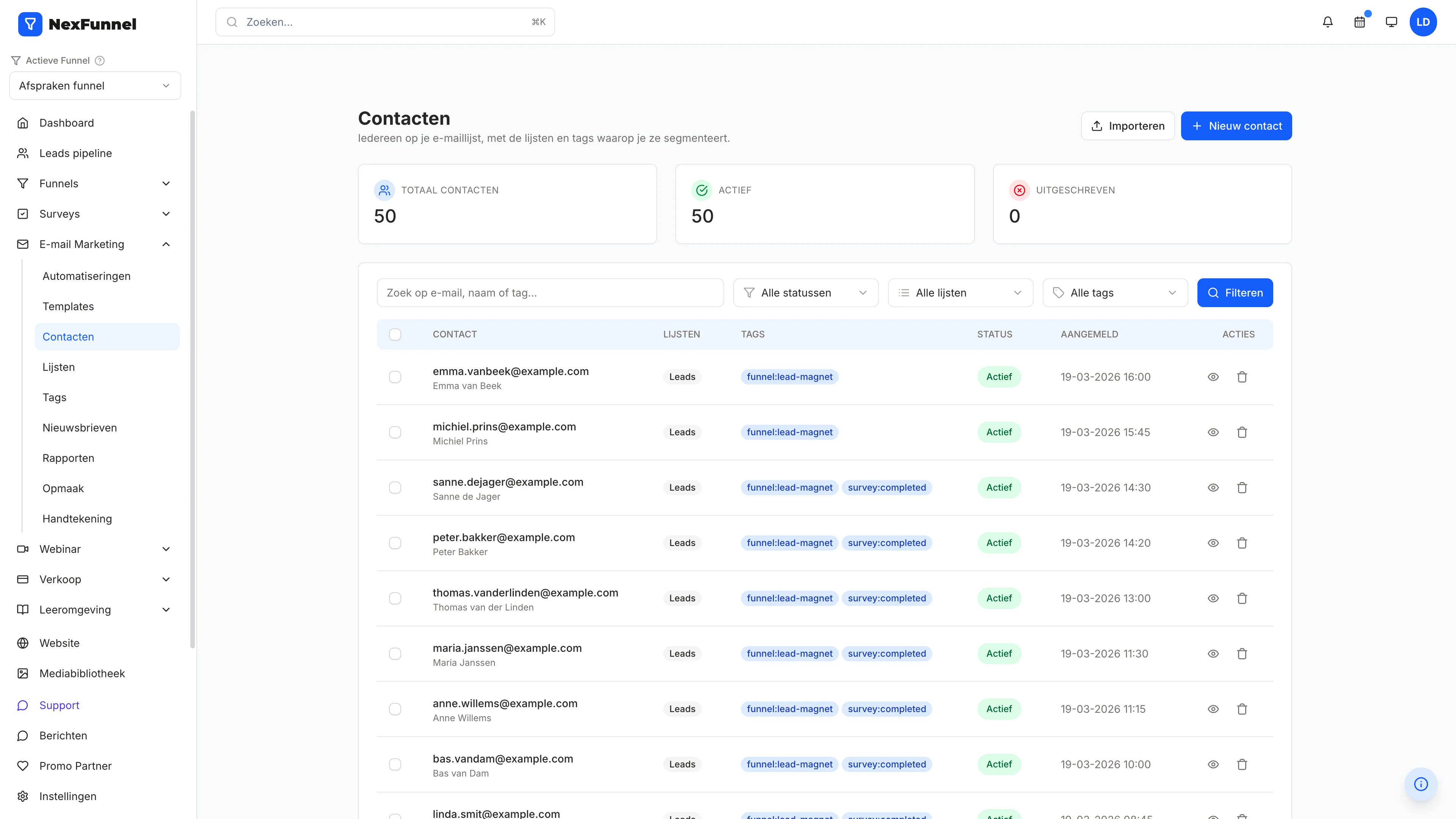Focus the Zoeken global search field
1456x819 pixels.
[x=385, y=22]
